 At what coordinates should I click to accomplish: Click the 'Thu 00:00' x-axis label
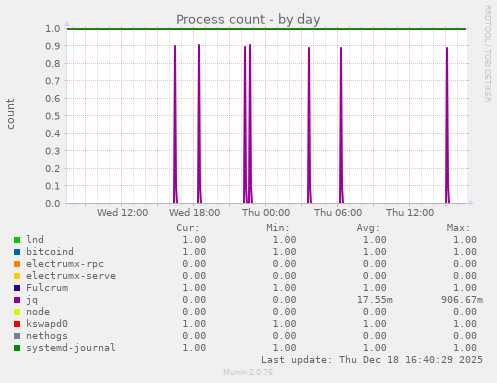[x=266, y=213]
